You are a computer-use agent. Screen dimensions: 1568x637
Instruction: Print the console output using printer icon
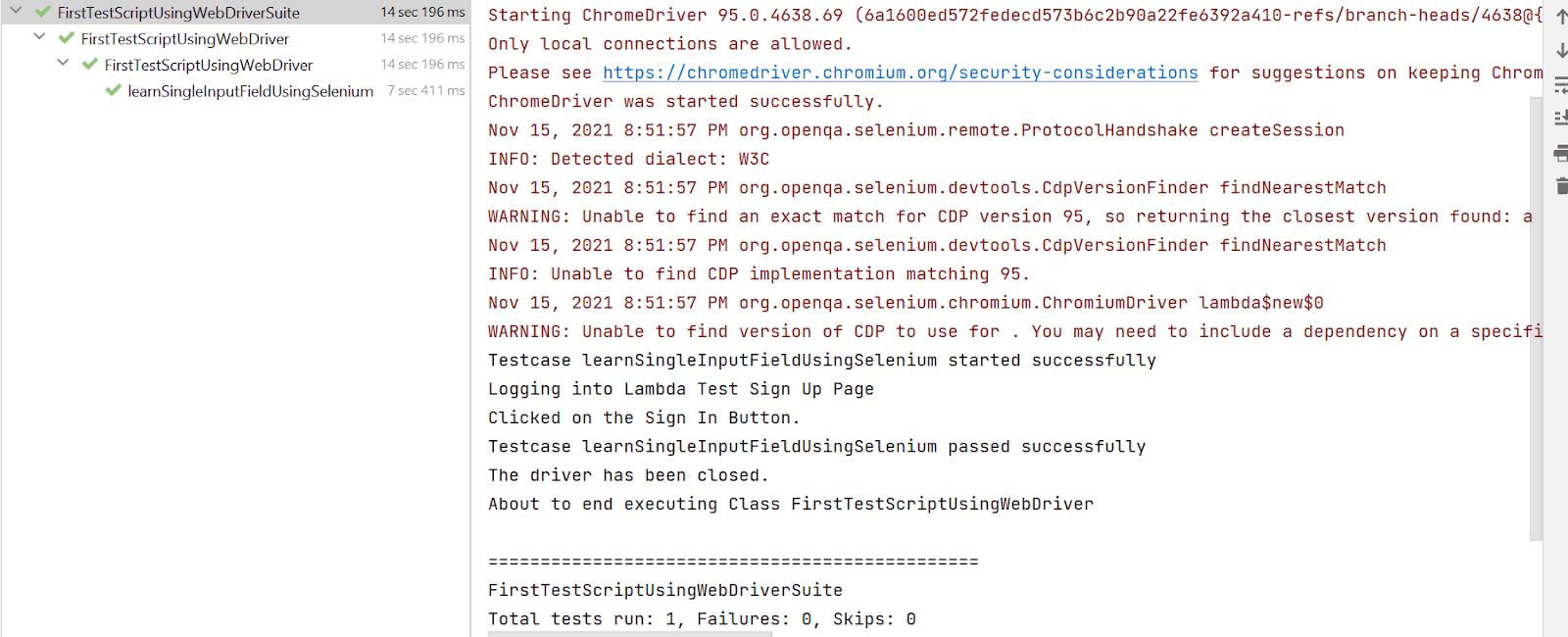pos(1560,153)
